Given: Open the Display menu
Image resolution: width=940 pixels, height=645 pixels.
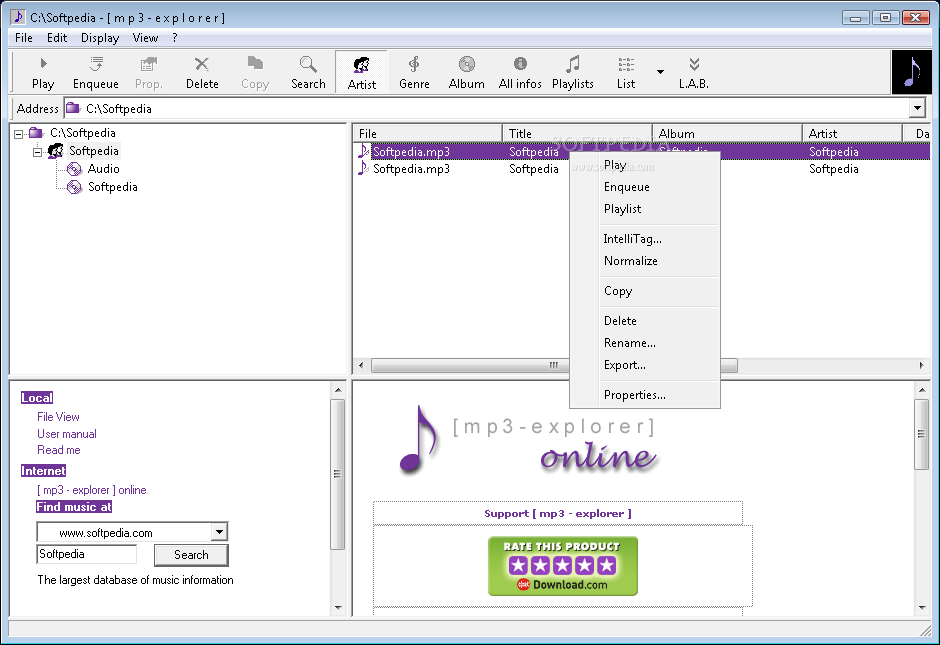Looking at the screenshot, I should [x=100, y=38].
